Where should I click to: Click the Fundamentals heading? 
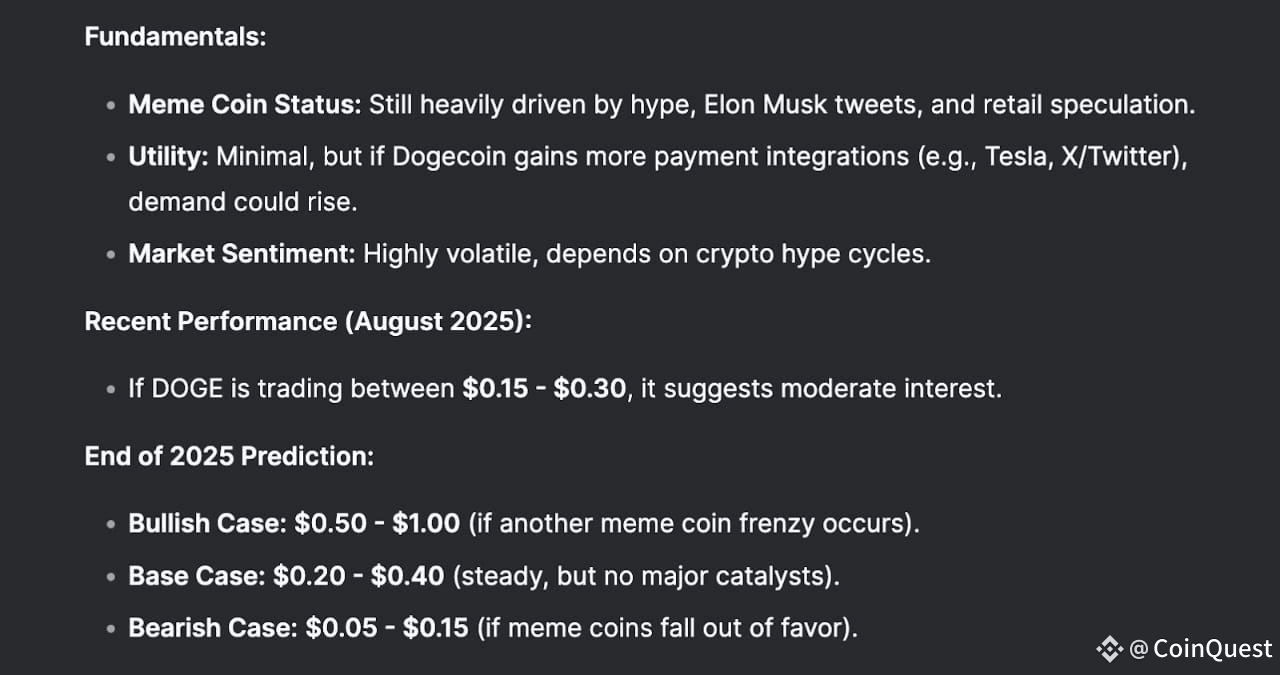[175, 37]
